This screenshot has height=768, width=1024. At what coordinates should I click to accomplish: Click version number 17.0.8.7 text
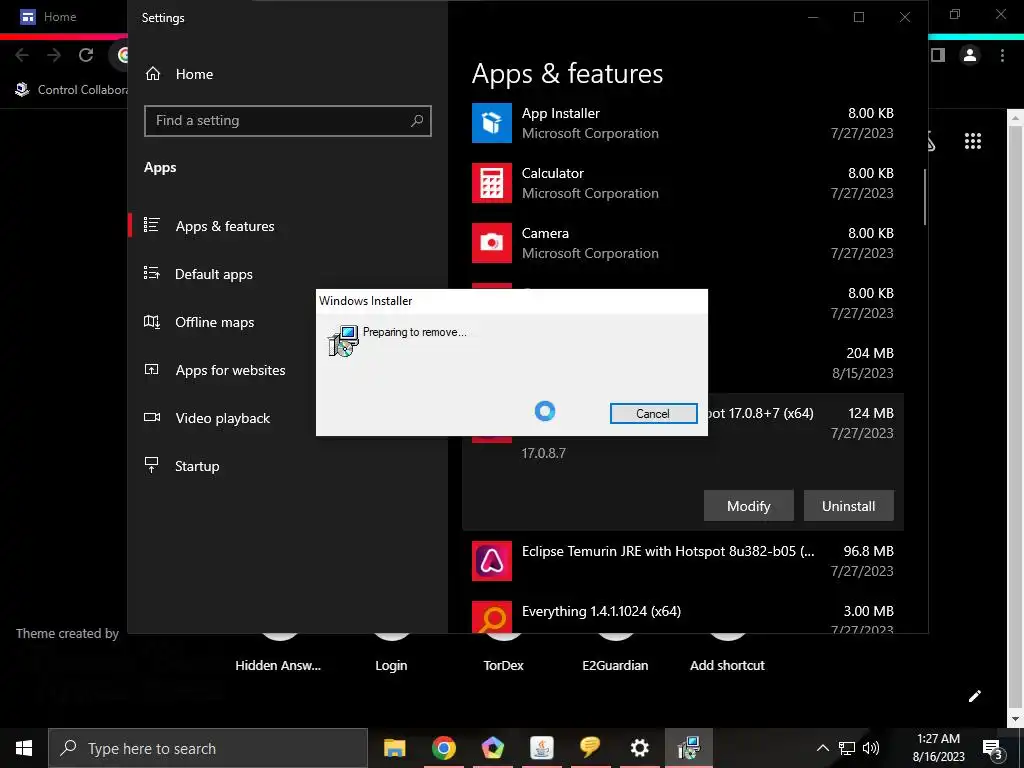click(x=543, y=453)
